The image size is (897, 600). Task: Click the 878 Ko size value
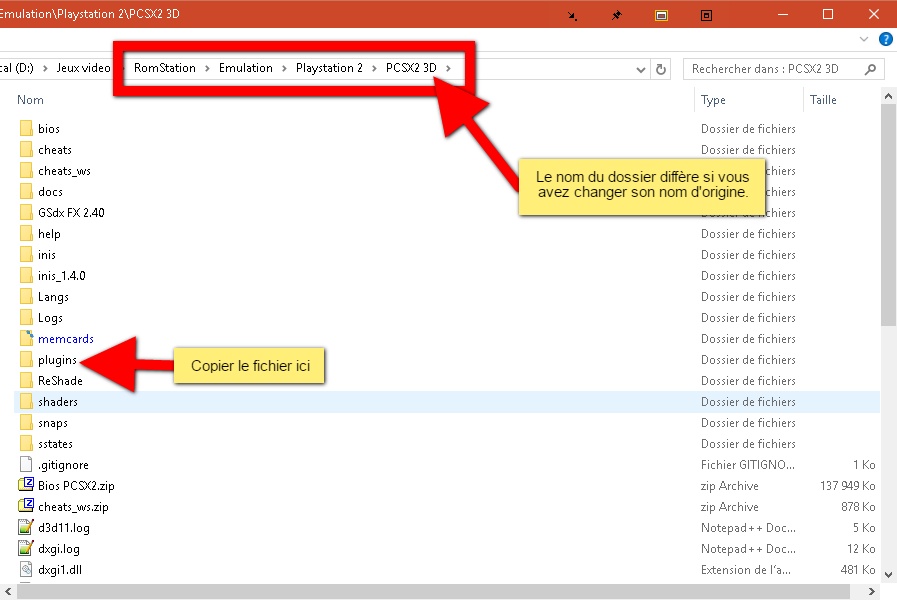click(x=858, y=506)
